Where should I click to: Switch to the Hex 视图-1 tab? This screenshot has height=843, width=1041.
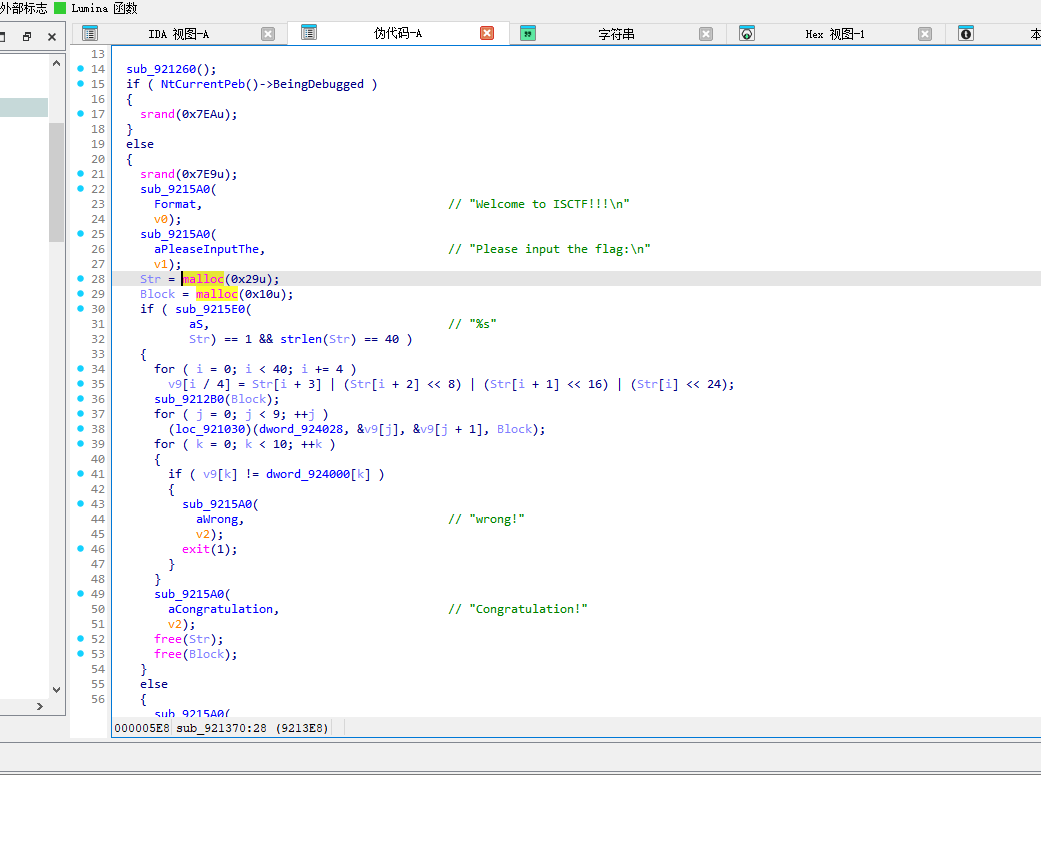tap(835, 34)
